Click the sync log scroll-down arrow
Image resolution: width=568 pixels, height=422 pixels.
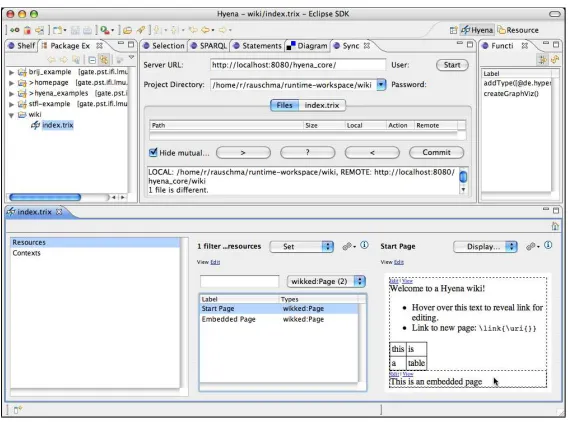[x=463, y=189]
